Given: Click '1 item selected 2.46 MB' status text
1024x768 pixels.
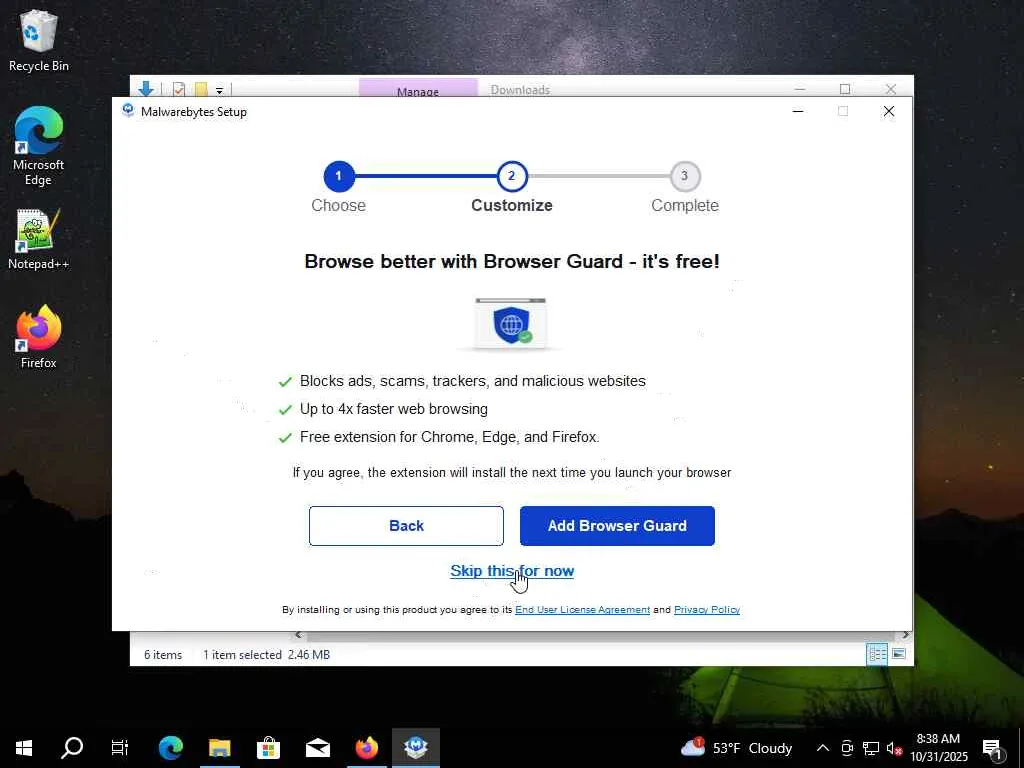Looking at the screenshot, I should (x=266, y=655).
